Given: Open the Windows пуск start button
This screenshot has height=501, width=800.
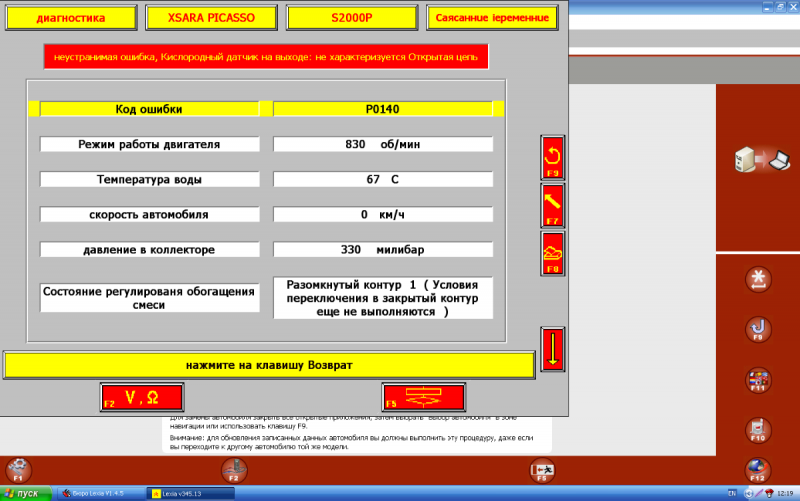Looking at the screenshot, I should tap(25, 493).
